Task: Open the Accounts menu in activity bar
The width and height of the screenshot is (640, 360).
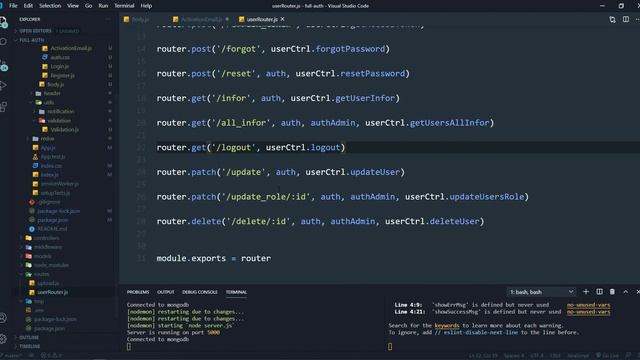Action: pos(3,318)
